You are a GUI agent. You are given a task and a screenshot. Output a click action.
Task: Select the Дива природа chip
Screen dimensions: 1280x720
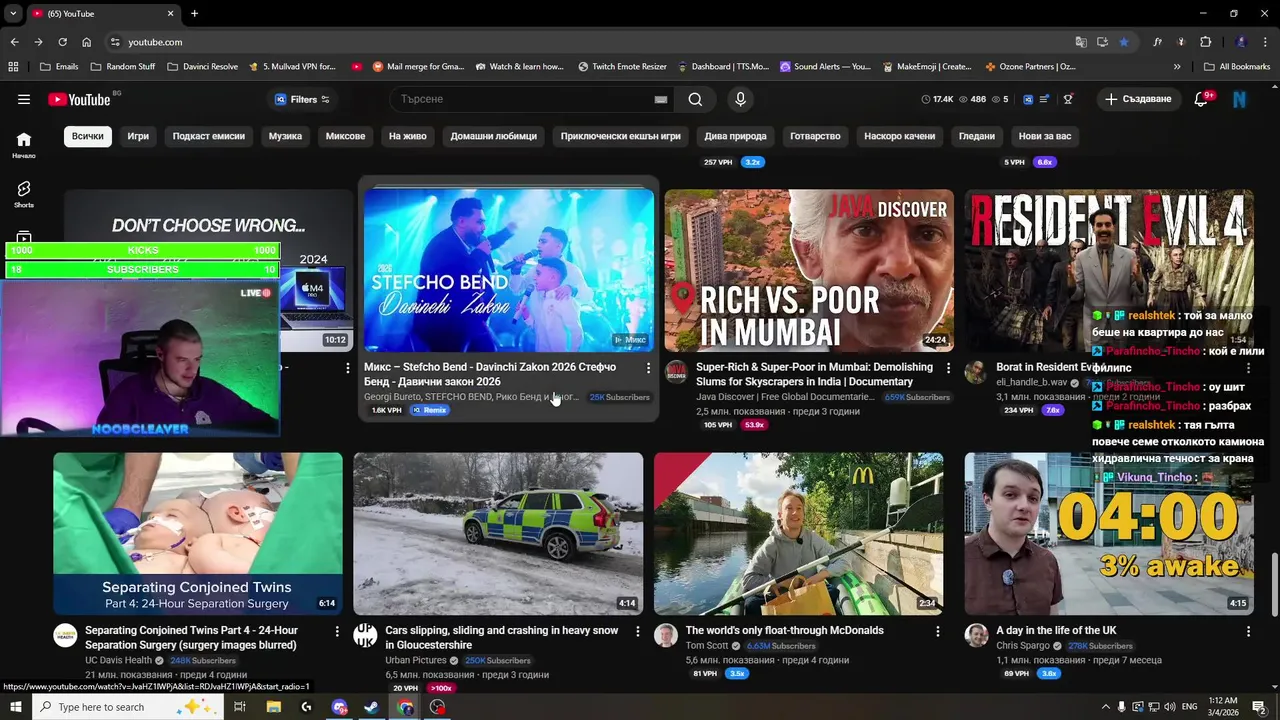click(735, 136)
